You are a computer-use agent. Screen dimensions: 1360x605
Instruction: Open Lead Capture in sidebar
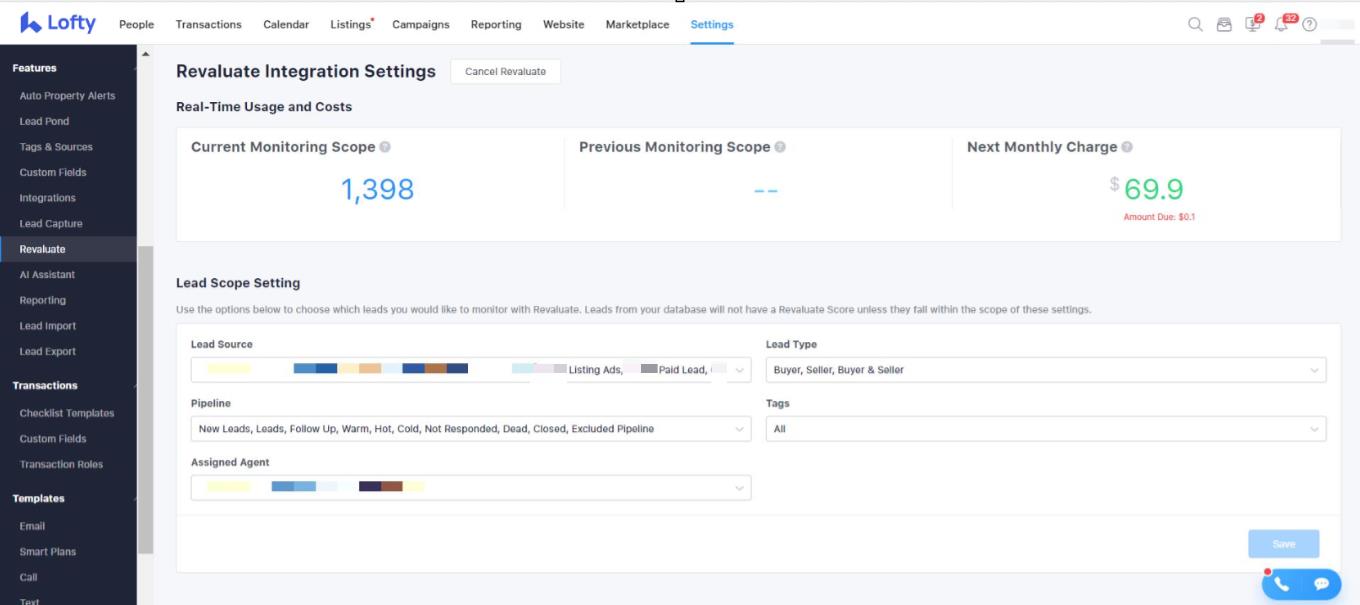click(51, 224)
